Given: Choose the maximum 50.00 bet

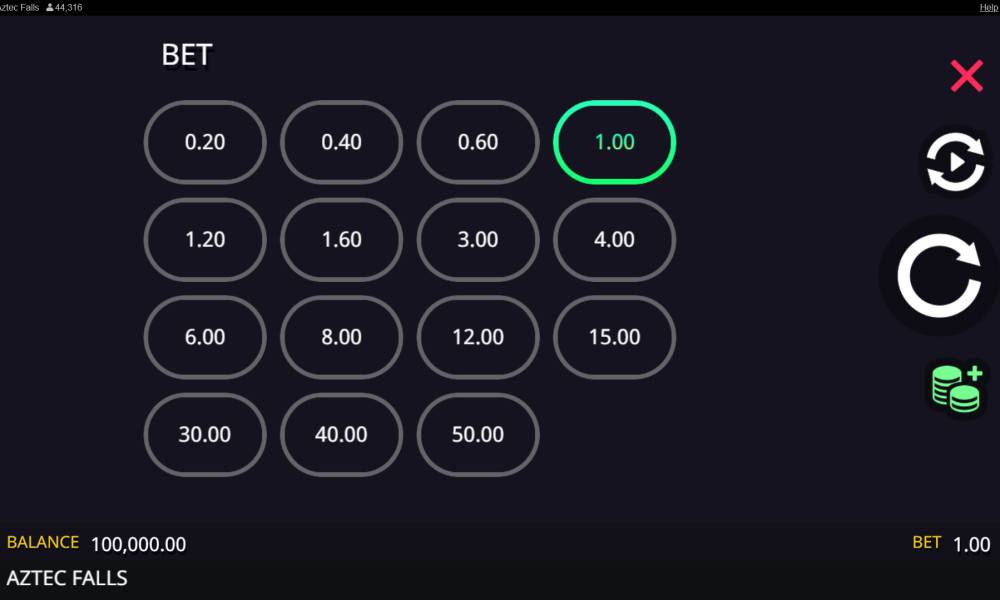Looking at the screenshot, I should click(x=478, y=435).
